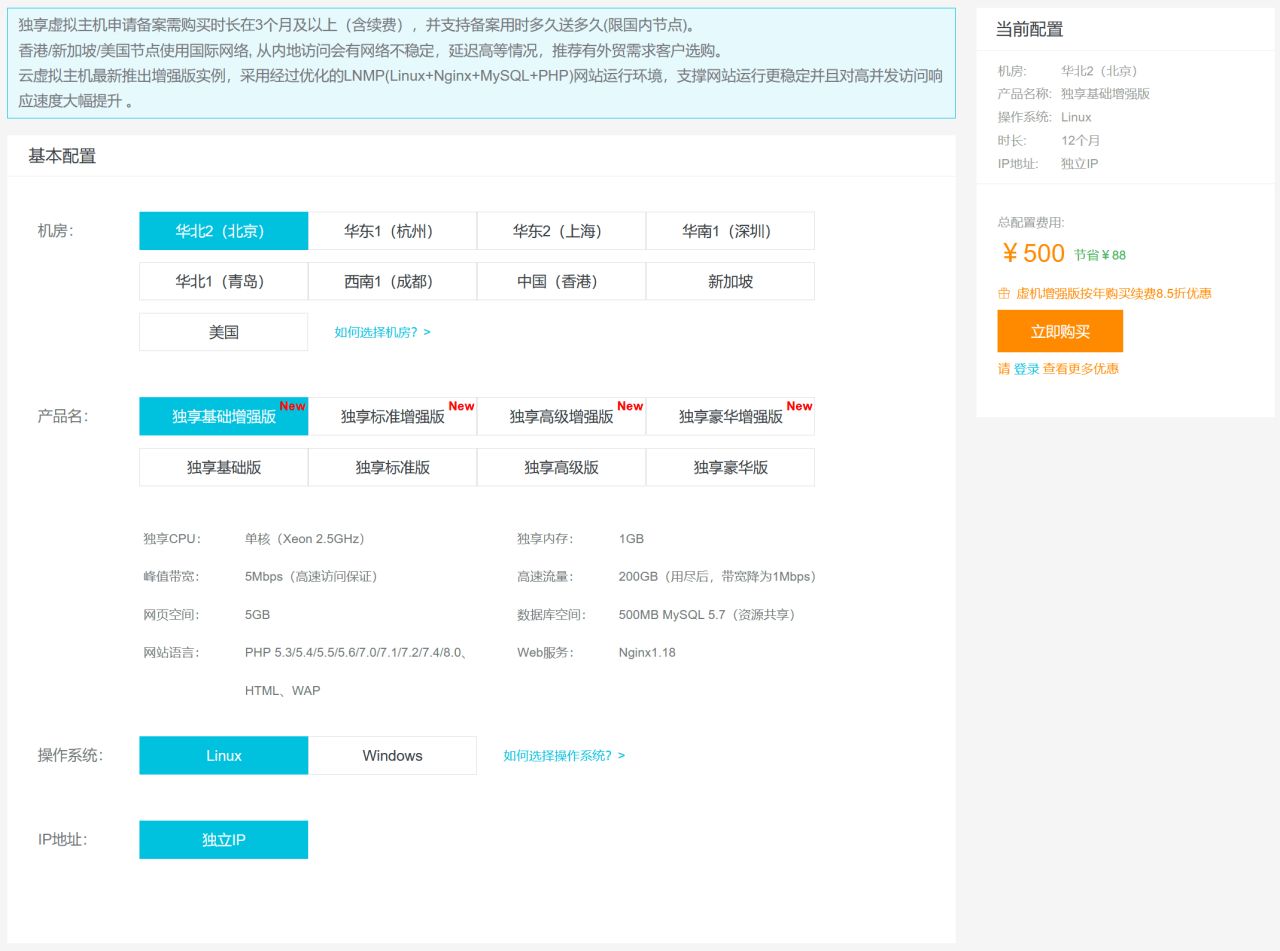Select the 新加坡 node

(x=729, y=281)
